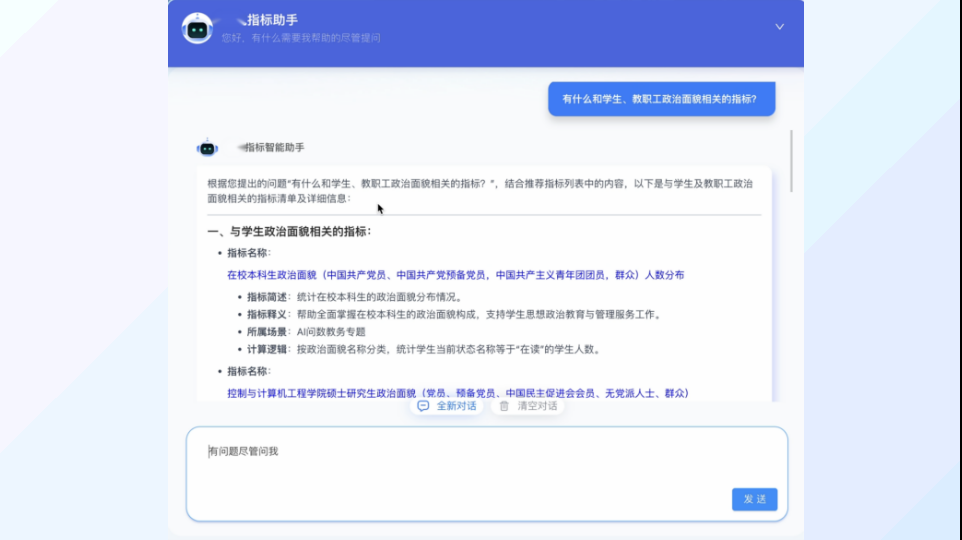Open the 在校本科生政治面貌 indicator link
The width and height of the screenshot is (962, 540).
click(455, 275)
